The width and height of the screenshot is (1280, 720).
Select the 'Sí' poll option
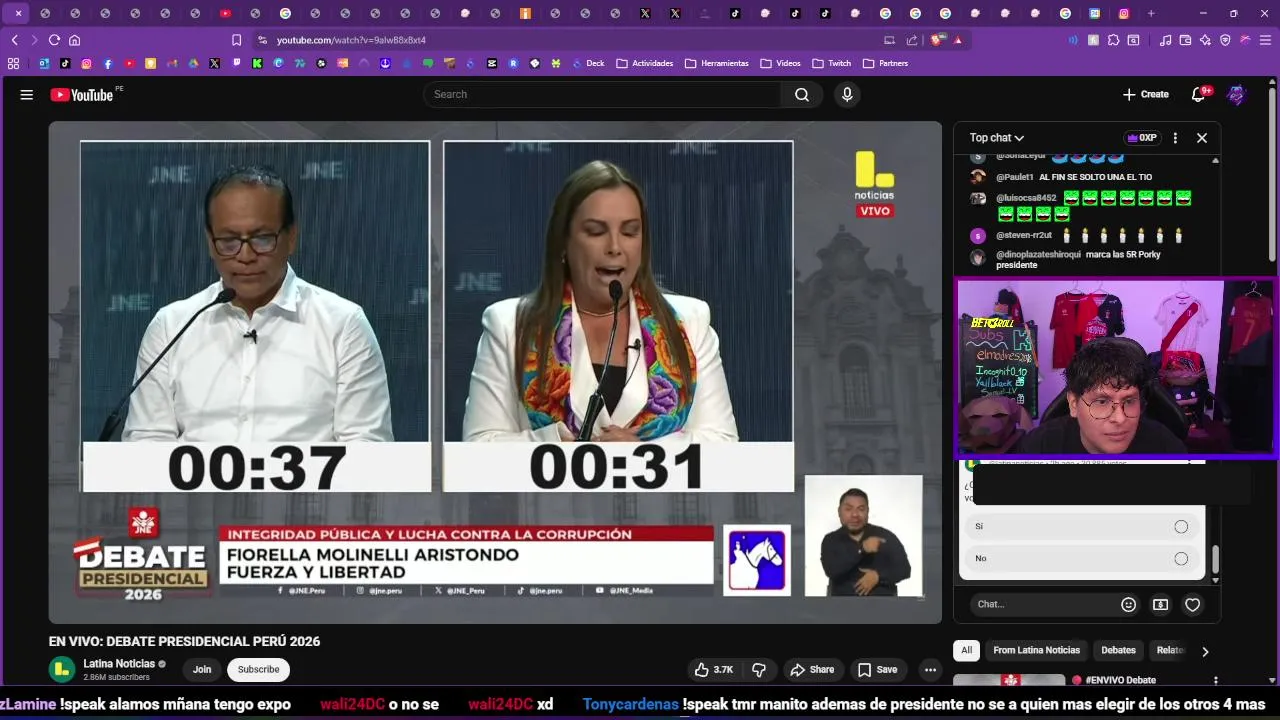1081,526
